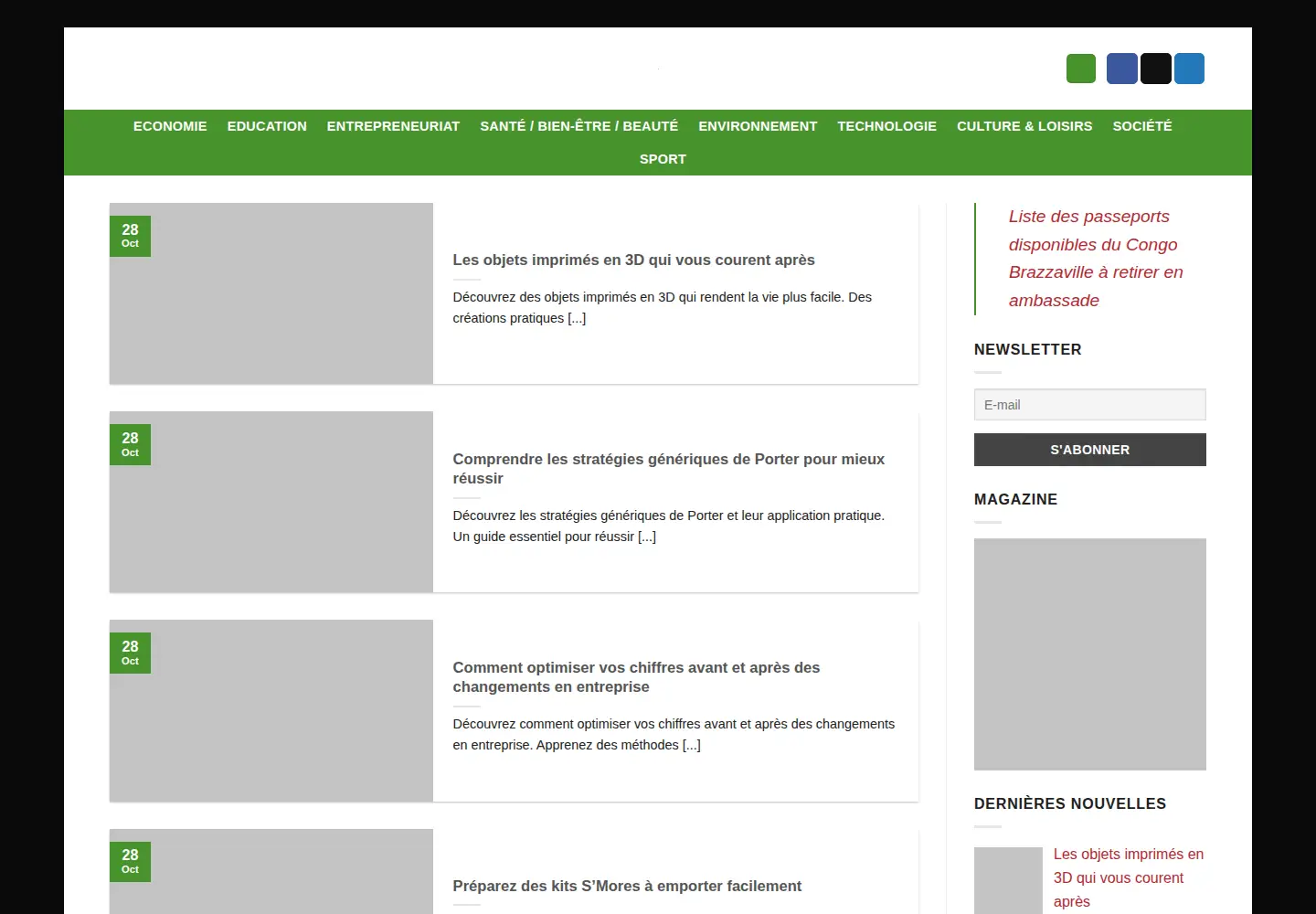Click the DERNIÈRES NOUVELLES heading
The image size is (1316, 914).
point(1070,803)
